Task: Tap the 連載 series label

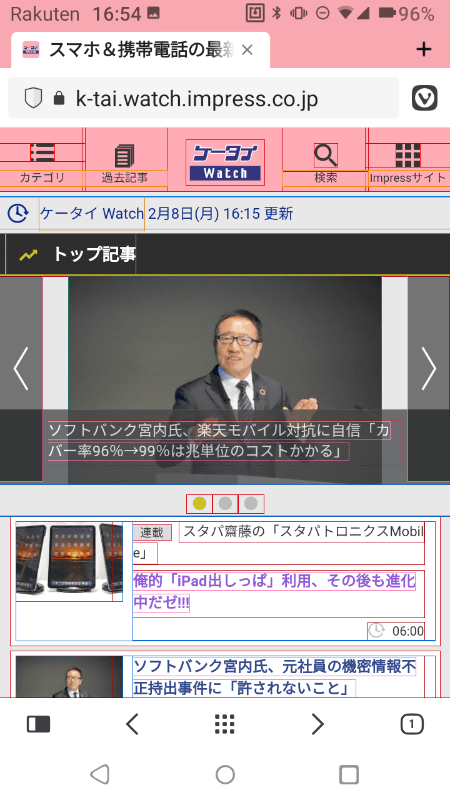Action: click(x=152, y=532)
